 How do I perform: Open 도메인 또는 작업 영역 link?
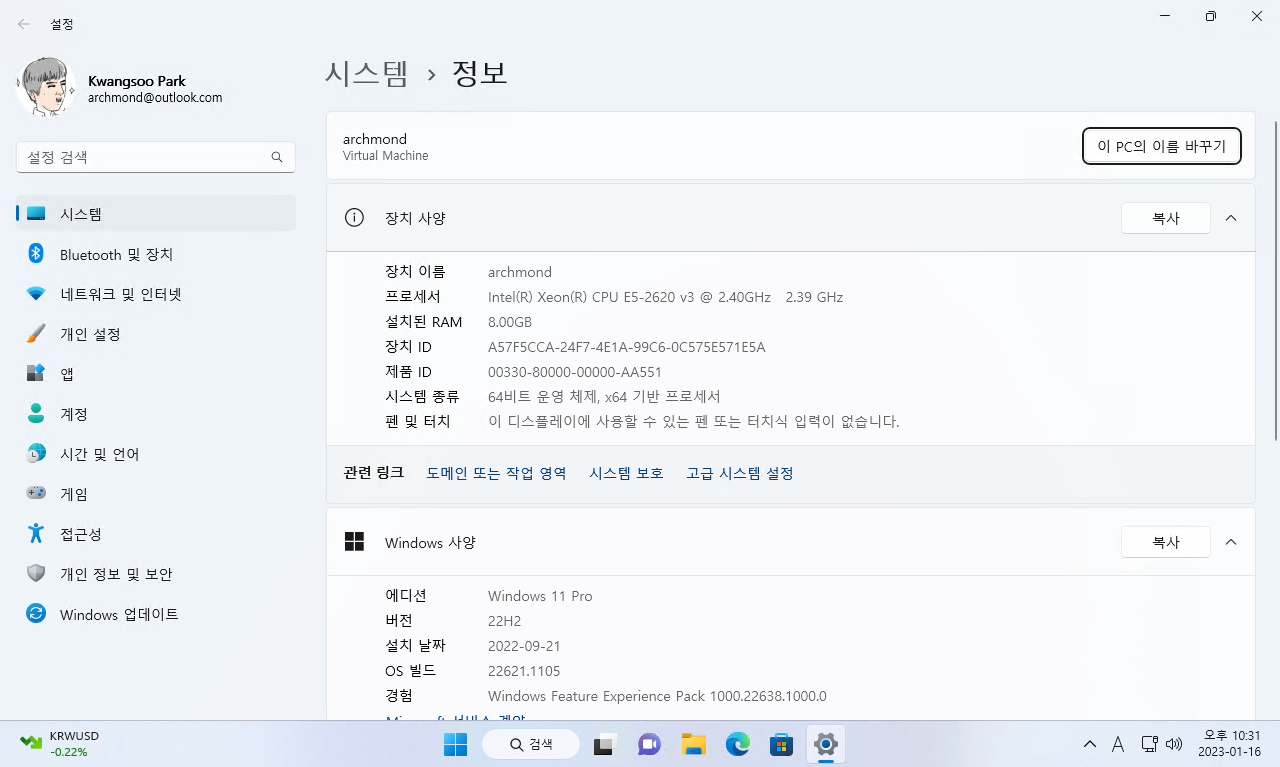[x=496, y=473]
